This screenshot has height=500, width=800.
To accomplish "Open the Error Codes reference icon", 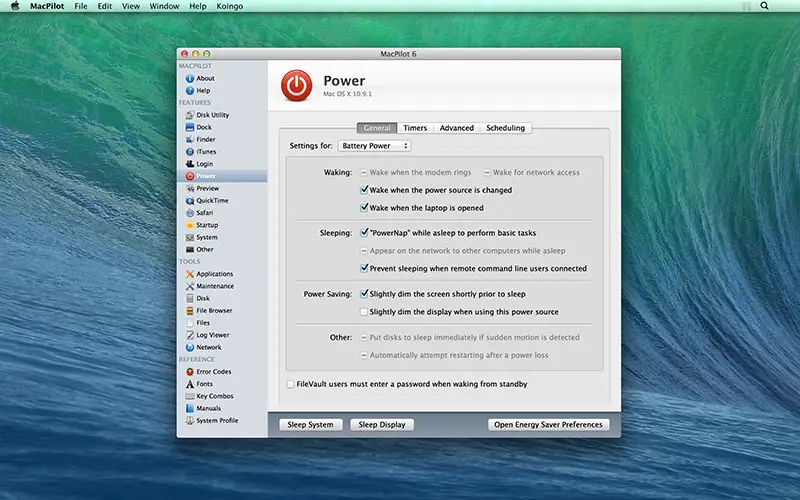I will 190,372.
